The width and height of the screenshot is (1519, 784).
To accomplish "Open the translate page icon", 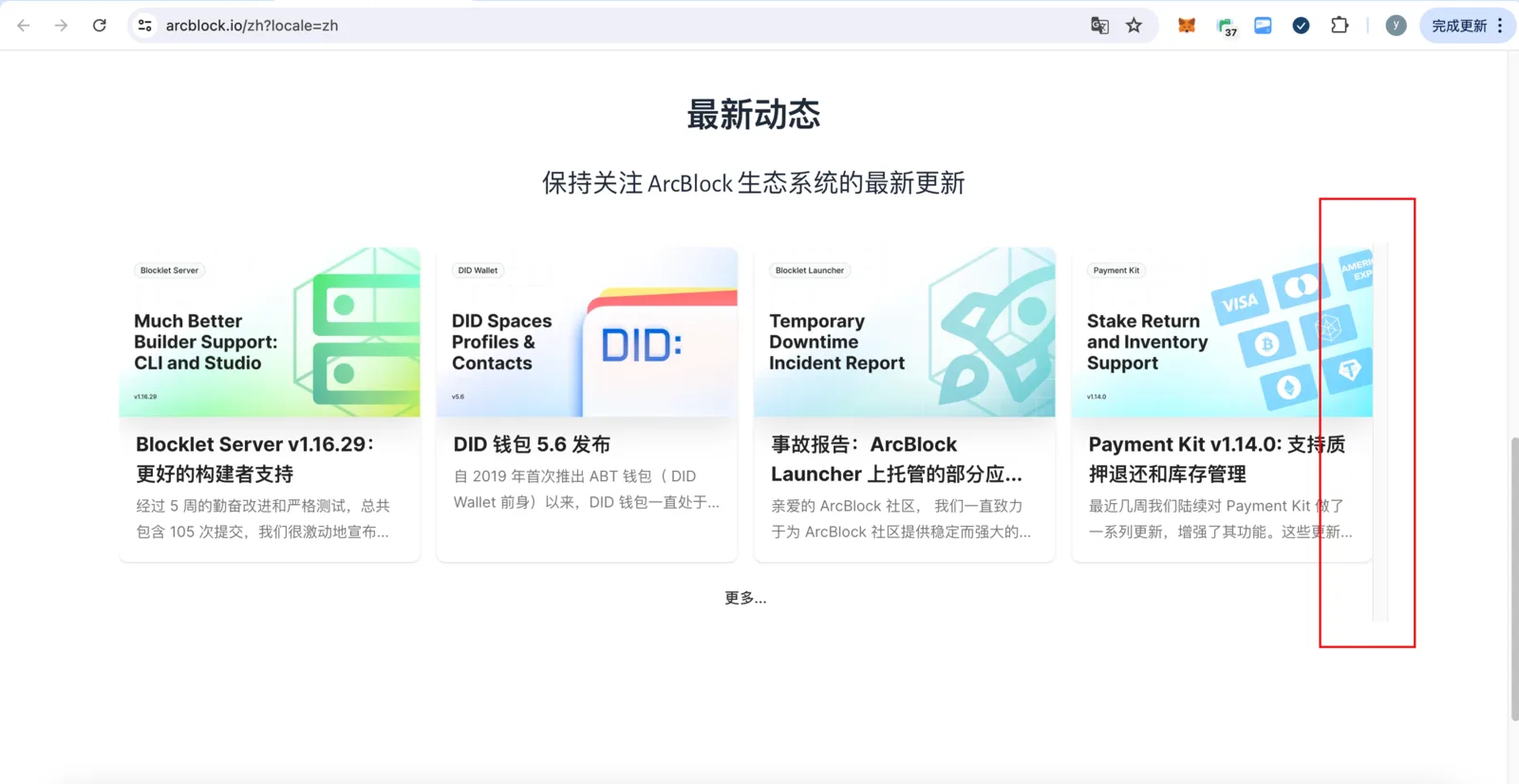I will (x=1099, y=26).
